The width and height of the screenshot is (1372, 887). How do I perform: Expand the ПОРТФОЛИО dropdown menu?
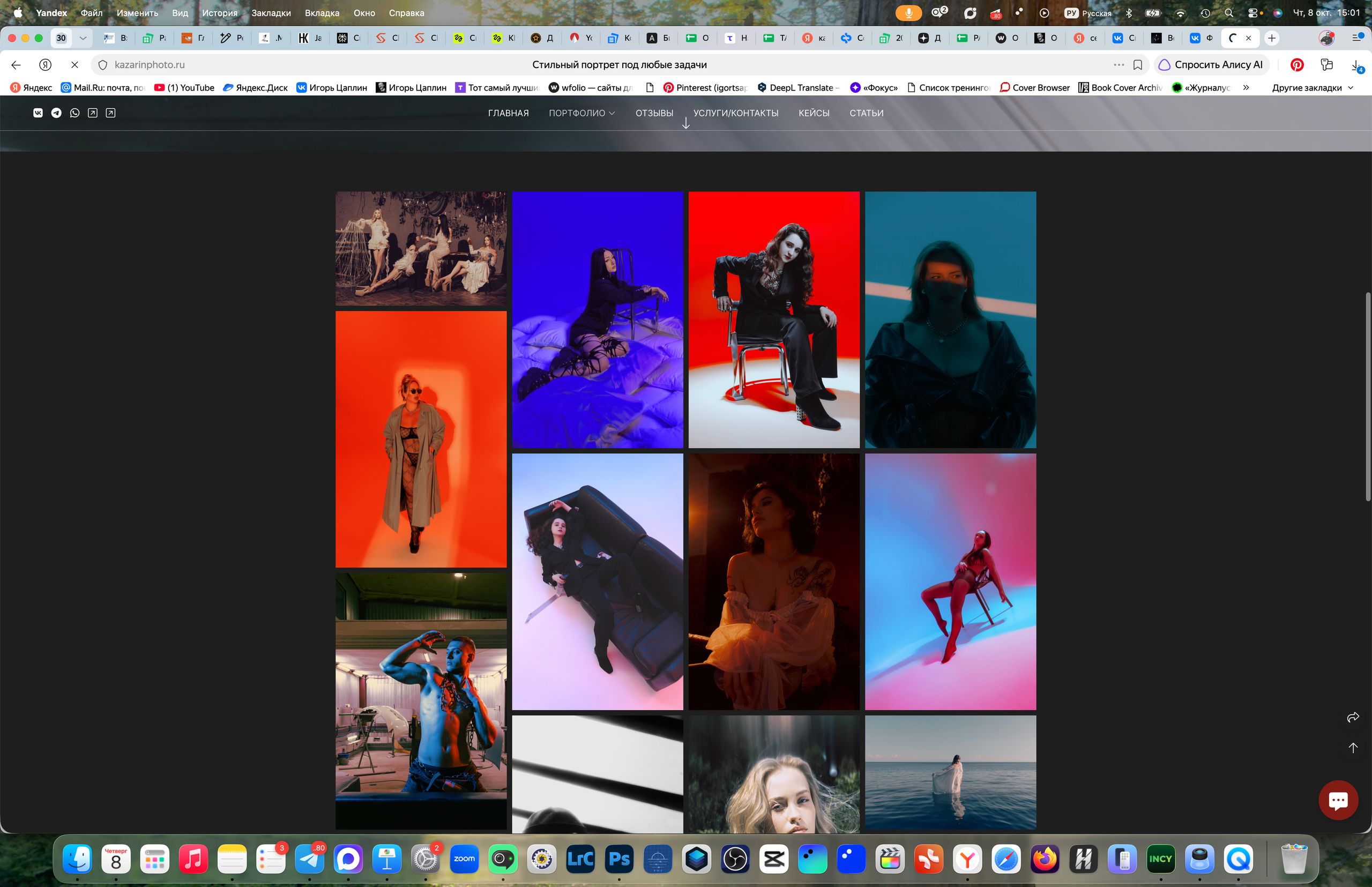tap(581, 113)
